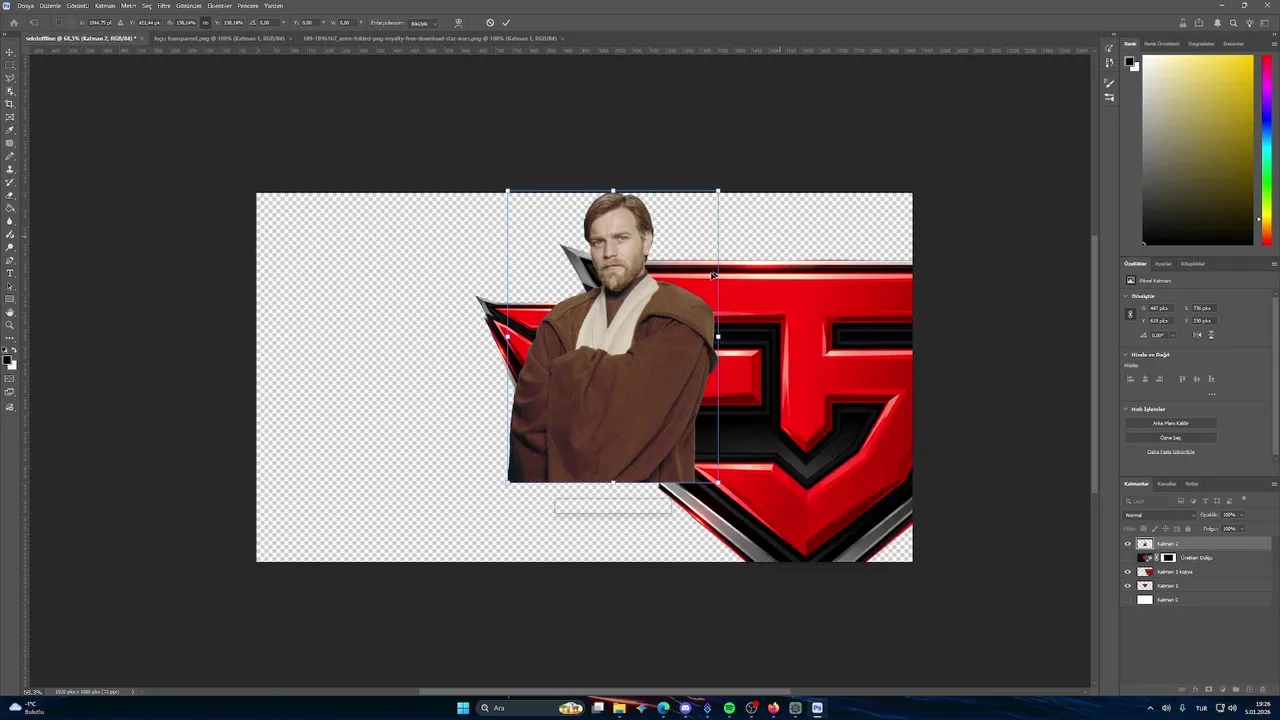Screen dimensions: 1280x720
Task: Switch to the Kanallar tab
Action: (1167, 484)
